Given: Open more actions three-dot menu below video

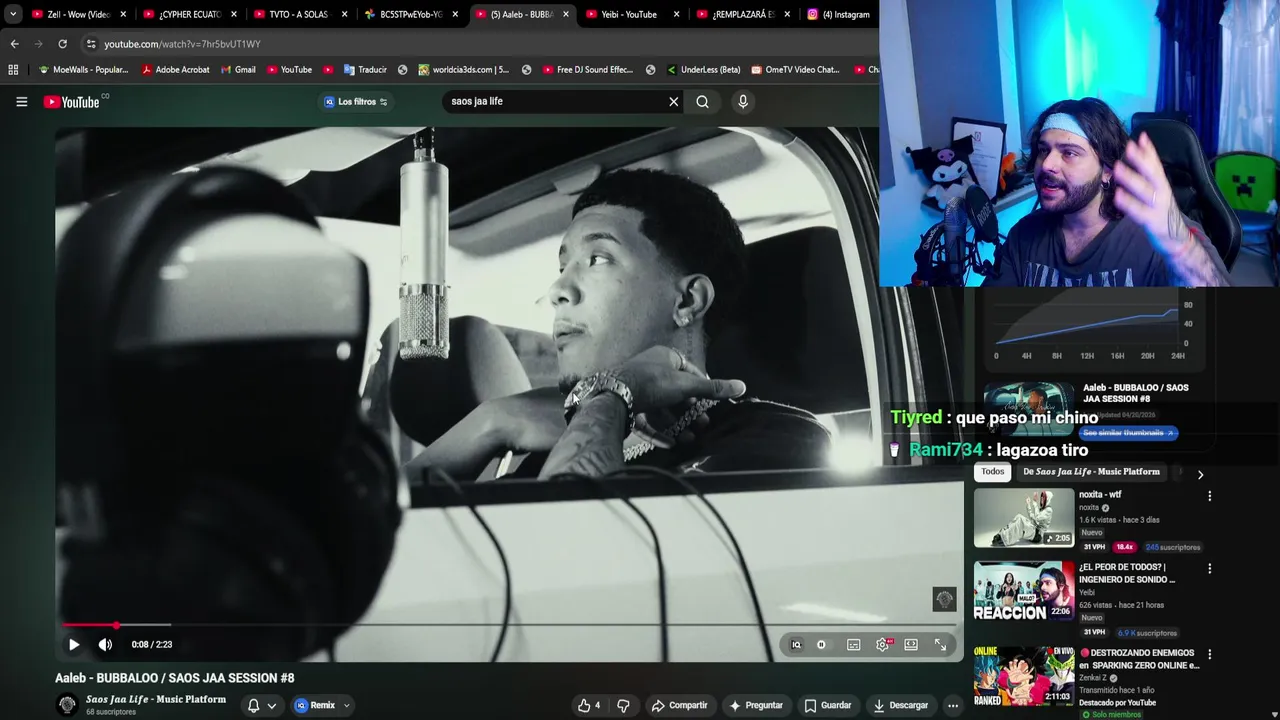Looking at the screenshot, I should pyautogui.click(x=953, y=705).
